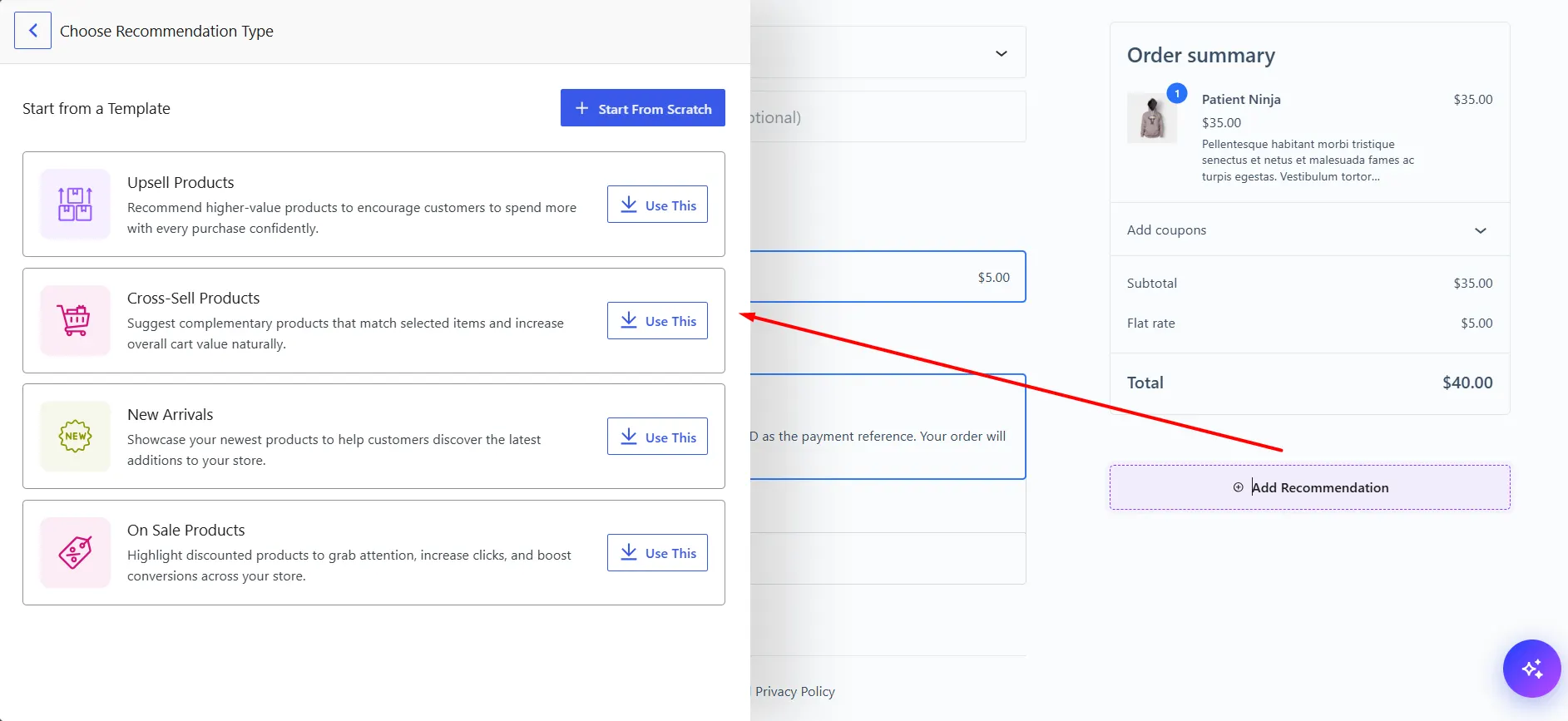Expand the collapsed checkout dropdown chevron

click(1002, 53)
